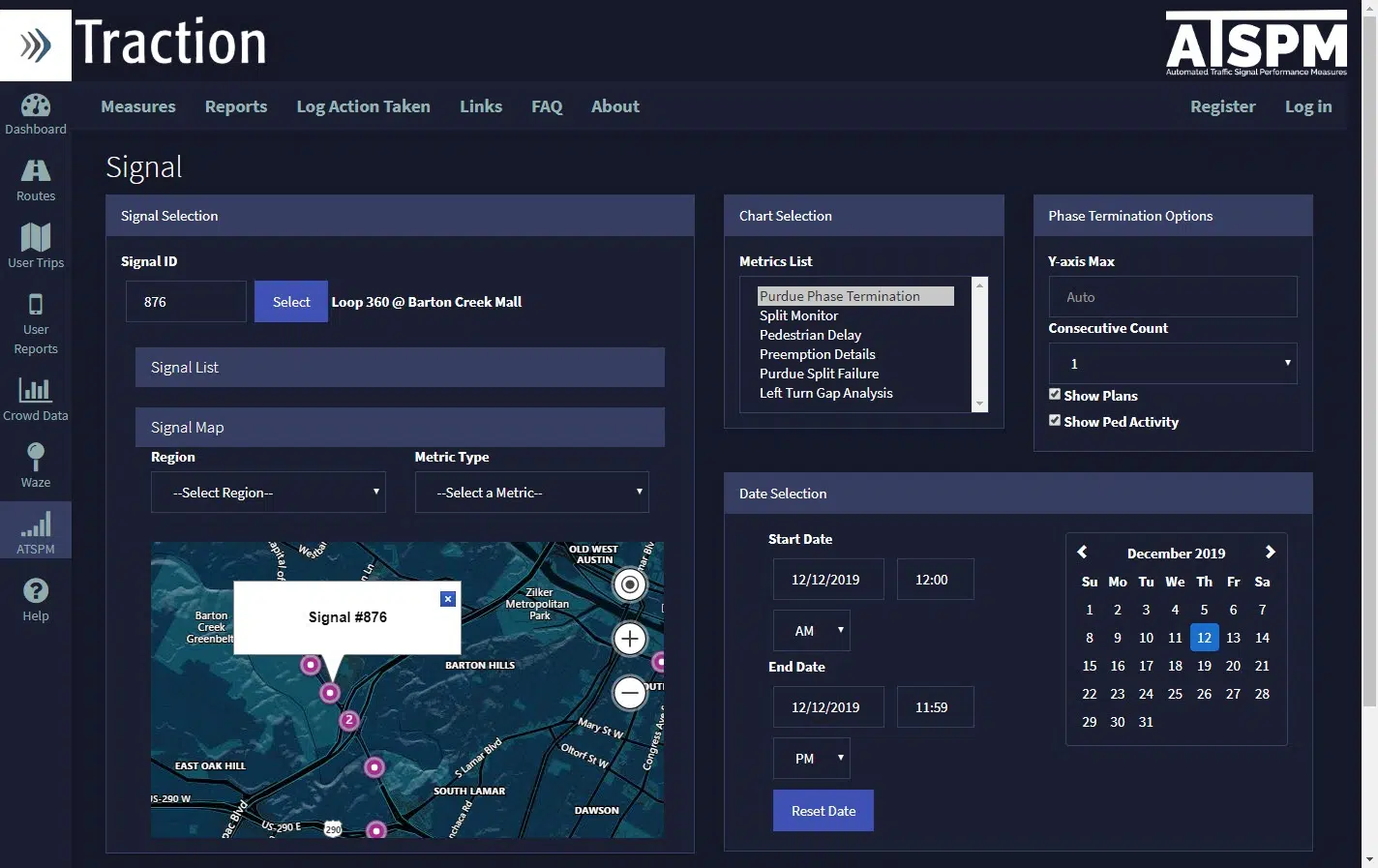Click the Start Date input 12/12/2019
Viewport: 1378px width, 868px height.
[x=828, y=580]
